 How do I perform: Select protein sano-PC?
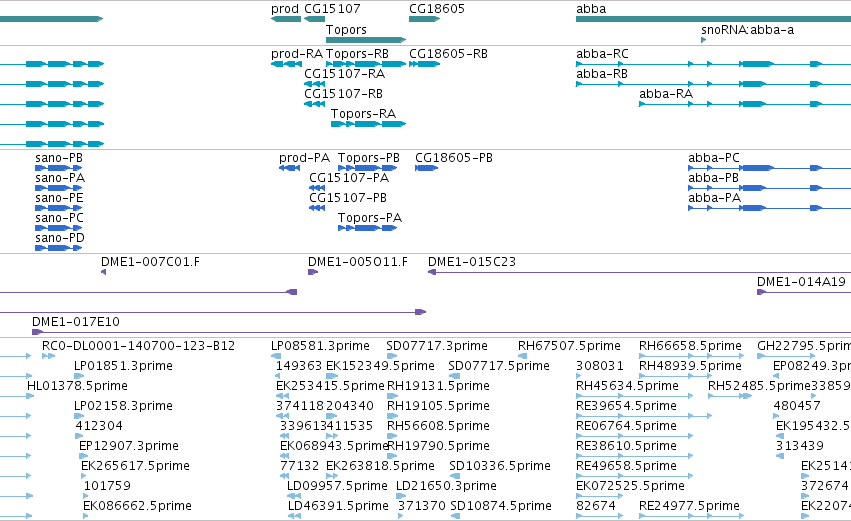(59, 228)
